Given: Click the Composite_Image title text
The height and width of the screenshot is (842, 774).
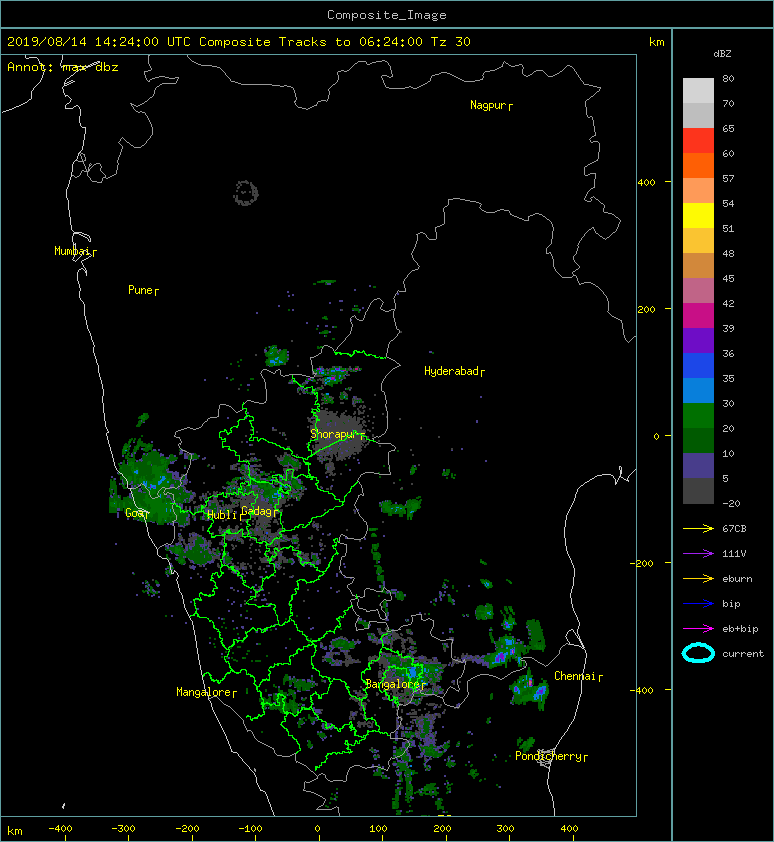Looking at the screenshot, I should 387,15.
